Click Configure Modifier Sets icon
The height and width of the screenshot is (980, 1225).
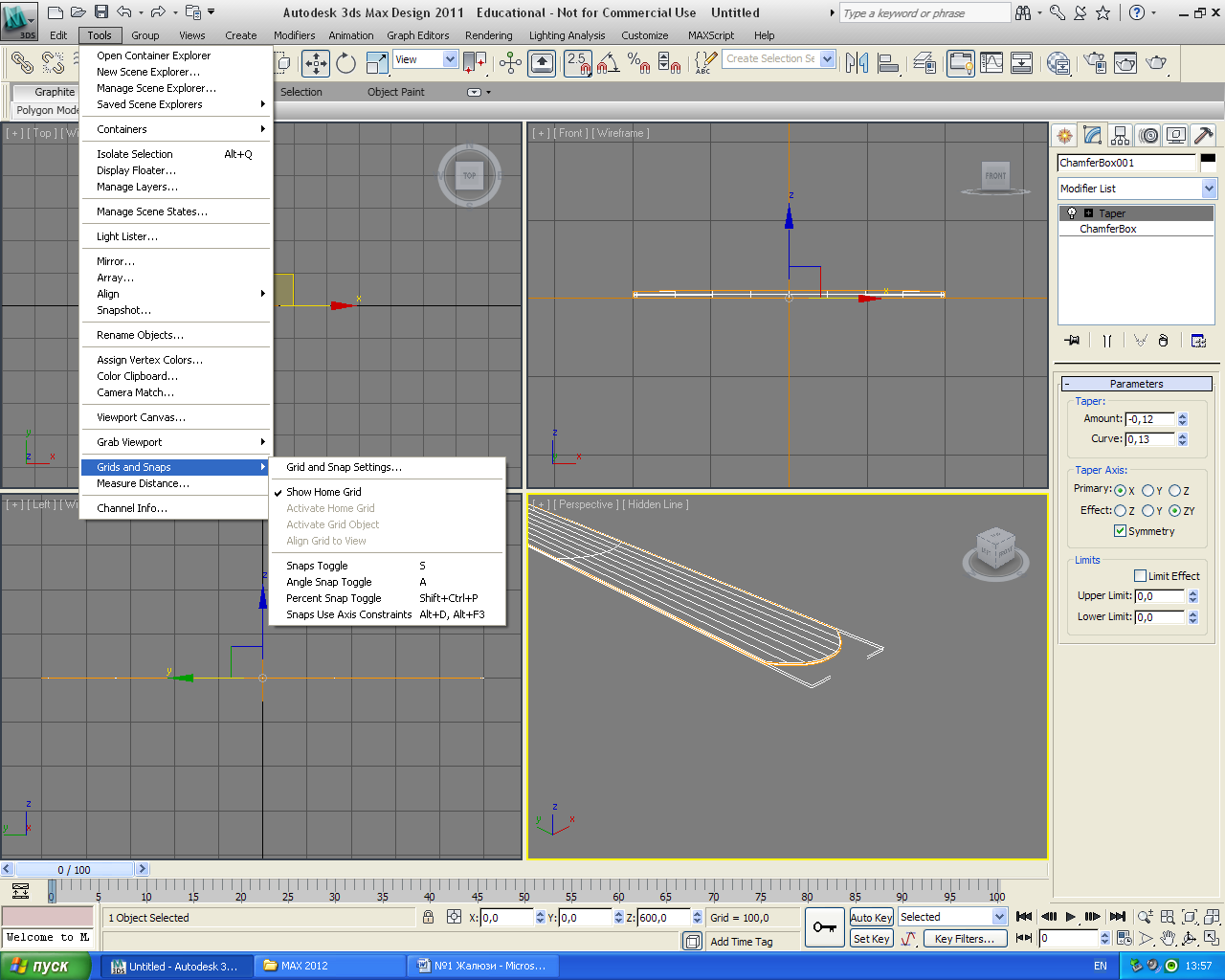pyautogui.click(x=1198, y=340)
